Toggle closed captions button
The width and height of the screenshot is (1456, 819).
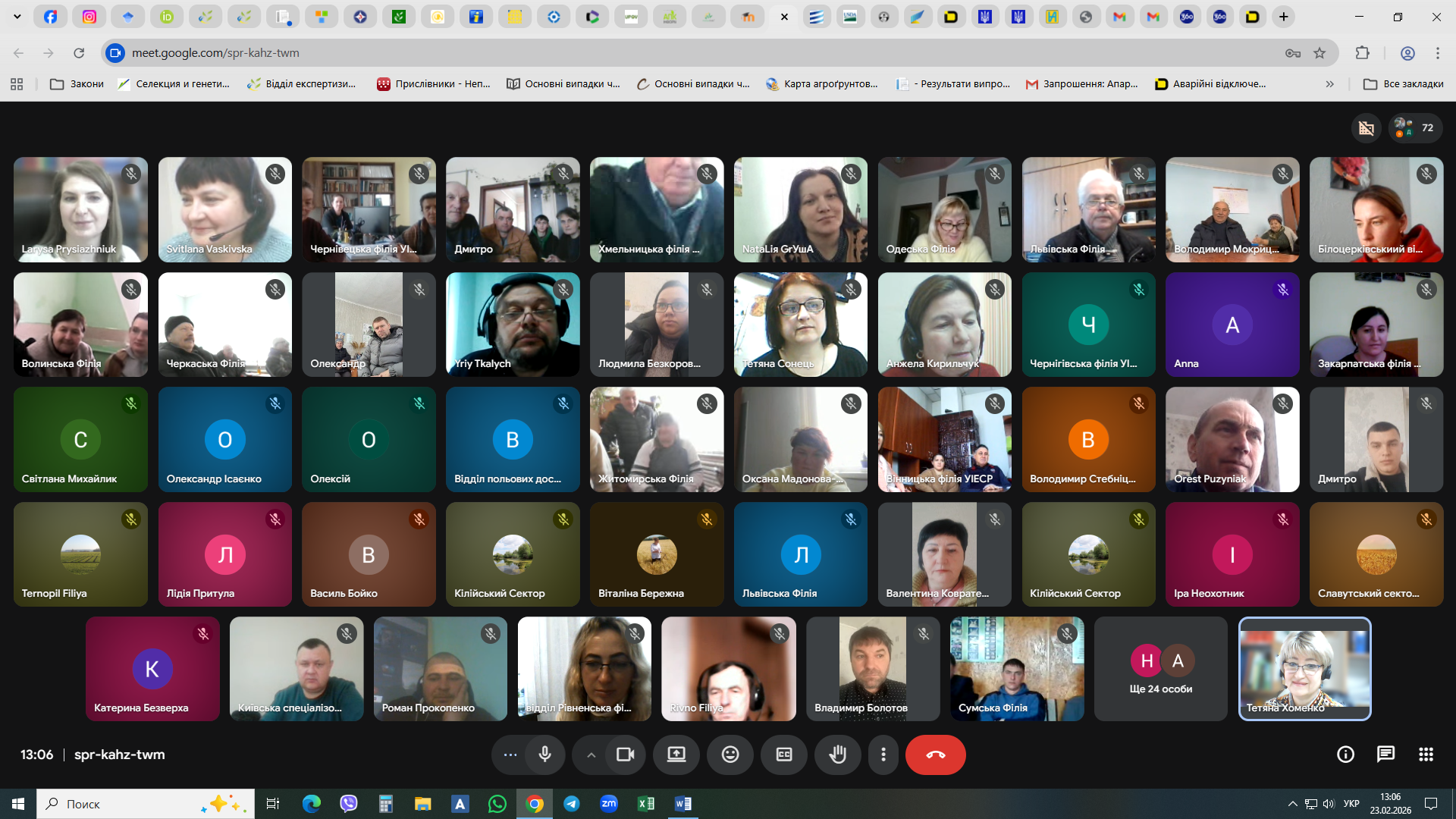tap(783, 755)
